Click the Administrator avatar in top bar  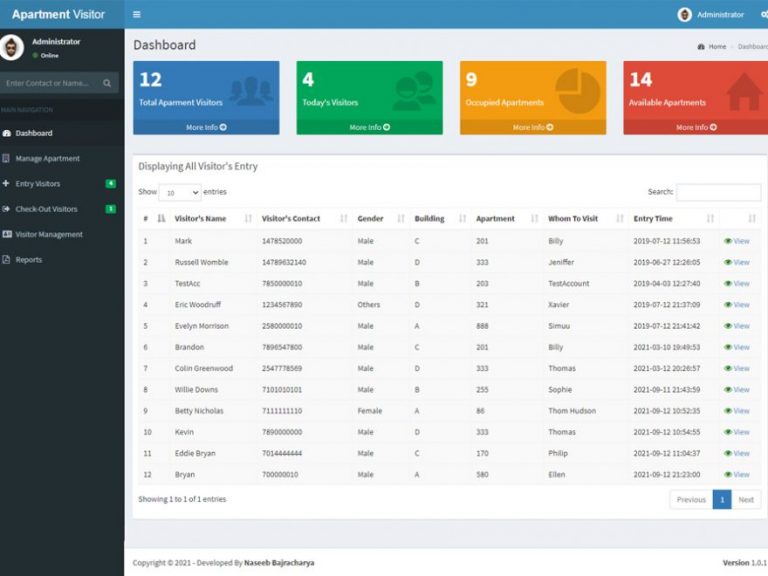point(685,14)
